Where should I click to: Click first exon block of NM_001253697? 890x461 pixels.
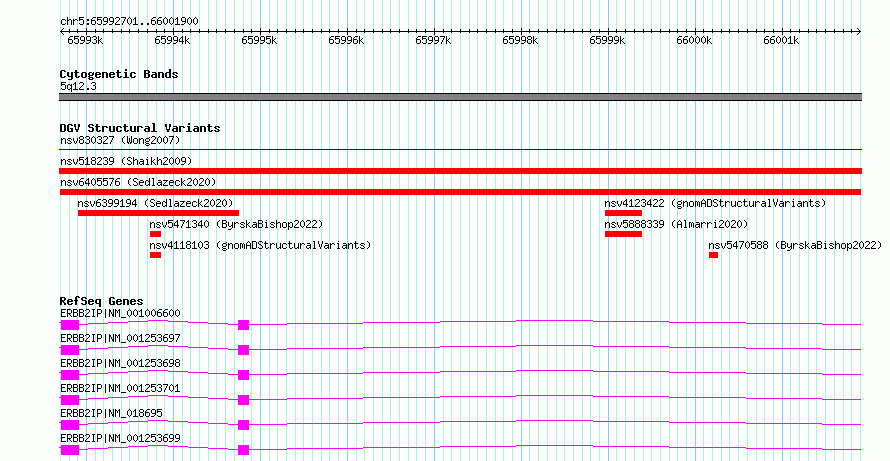coord(69,350)
